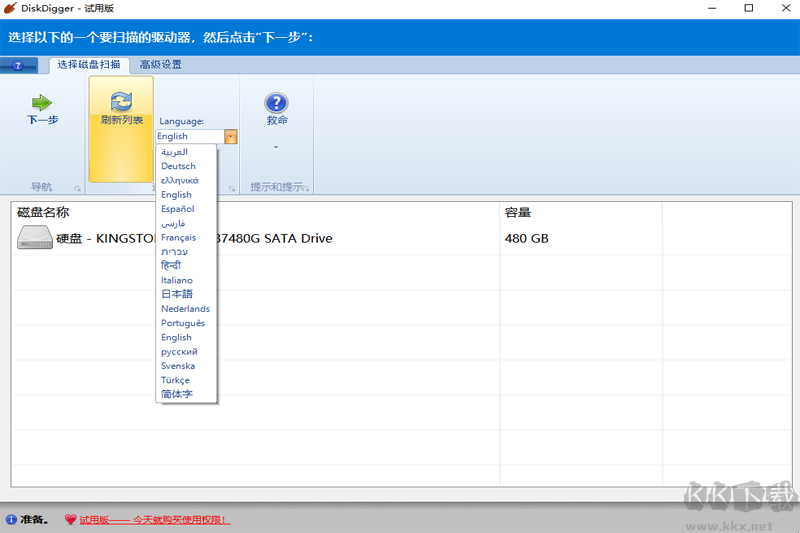Click the Language text field showing English
The height and width of the screenshot is (533, 800).
(x=190, y=136)
